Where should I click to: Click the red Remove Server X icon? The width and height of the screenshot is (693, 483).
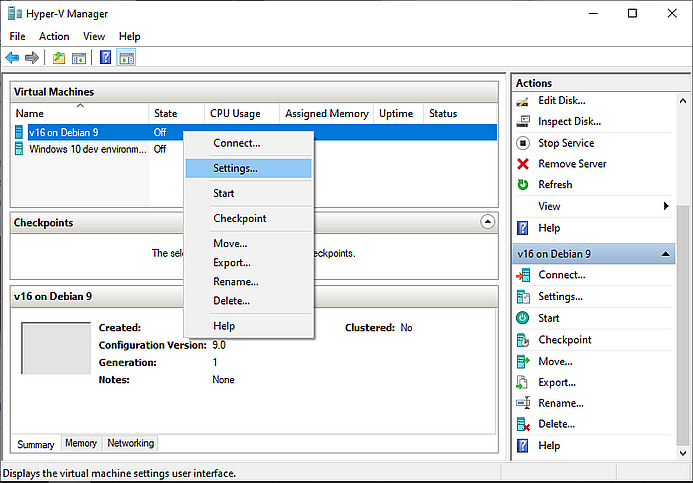coord(523,164)
